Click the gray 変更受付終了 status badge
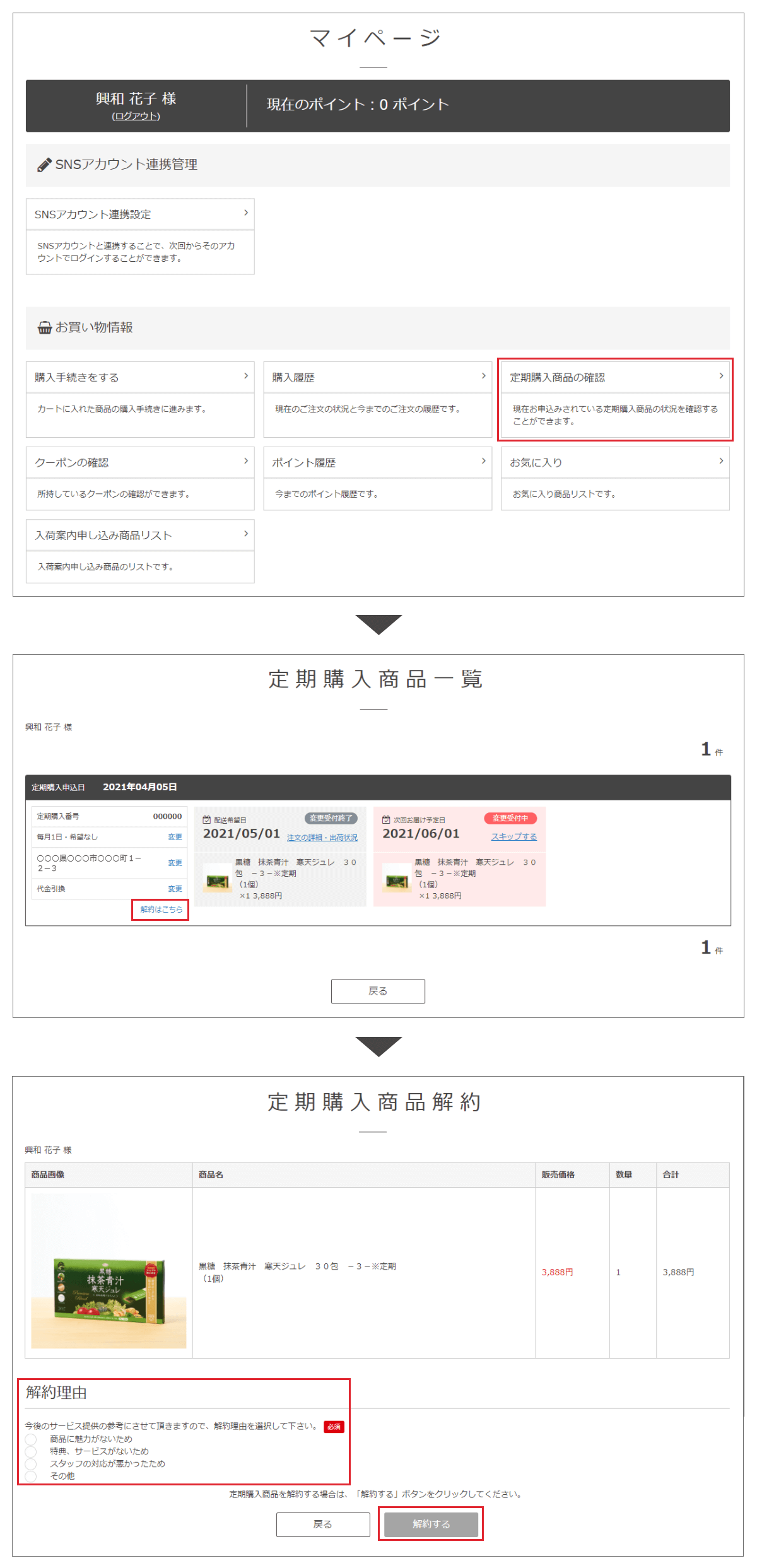757x1568 pixels. [331, 818]
